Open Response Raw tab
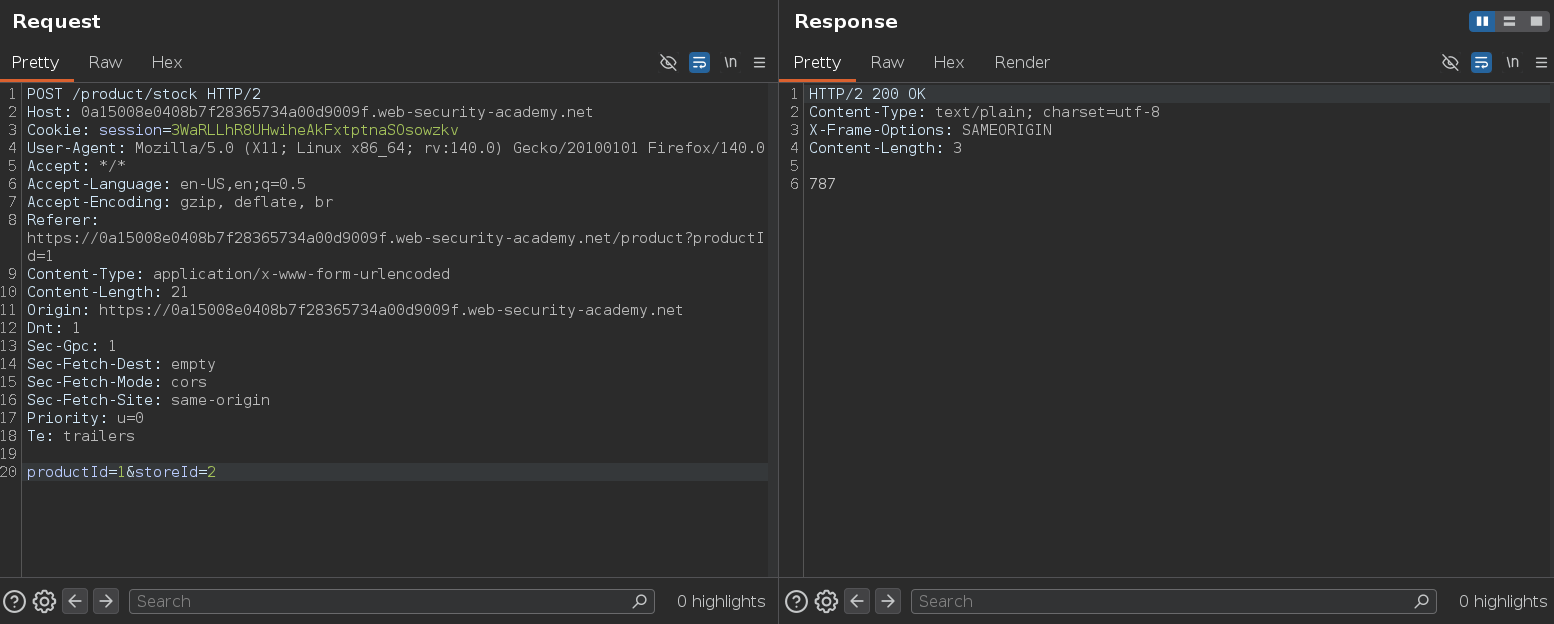Image resolution: width=1554 pixels, height=624 pixels. coord(887,62)
